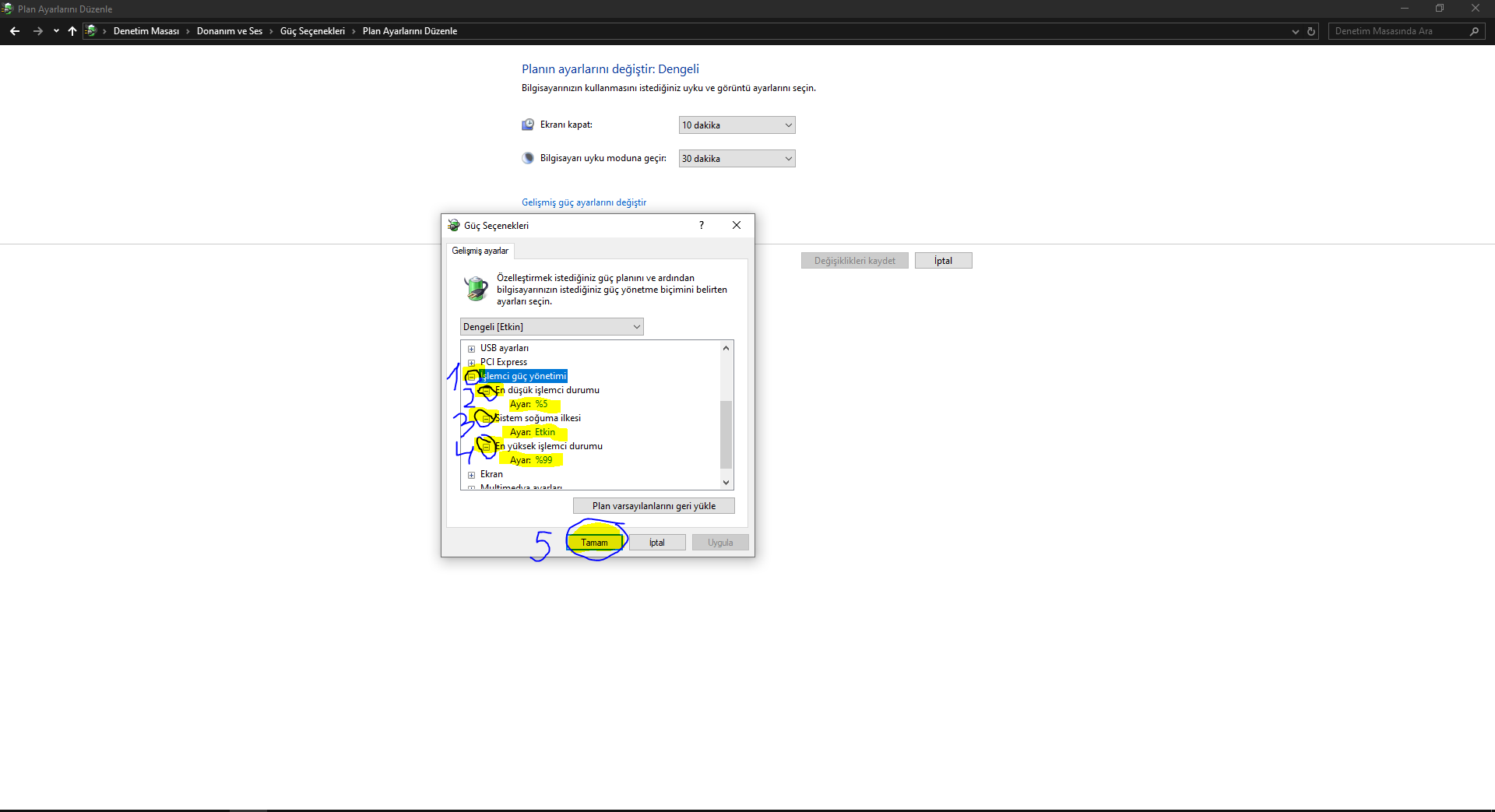Click the Forward navigation arrow
Screen dimensions: 1495x812
point(37,31)
